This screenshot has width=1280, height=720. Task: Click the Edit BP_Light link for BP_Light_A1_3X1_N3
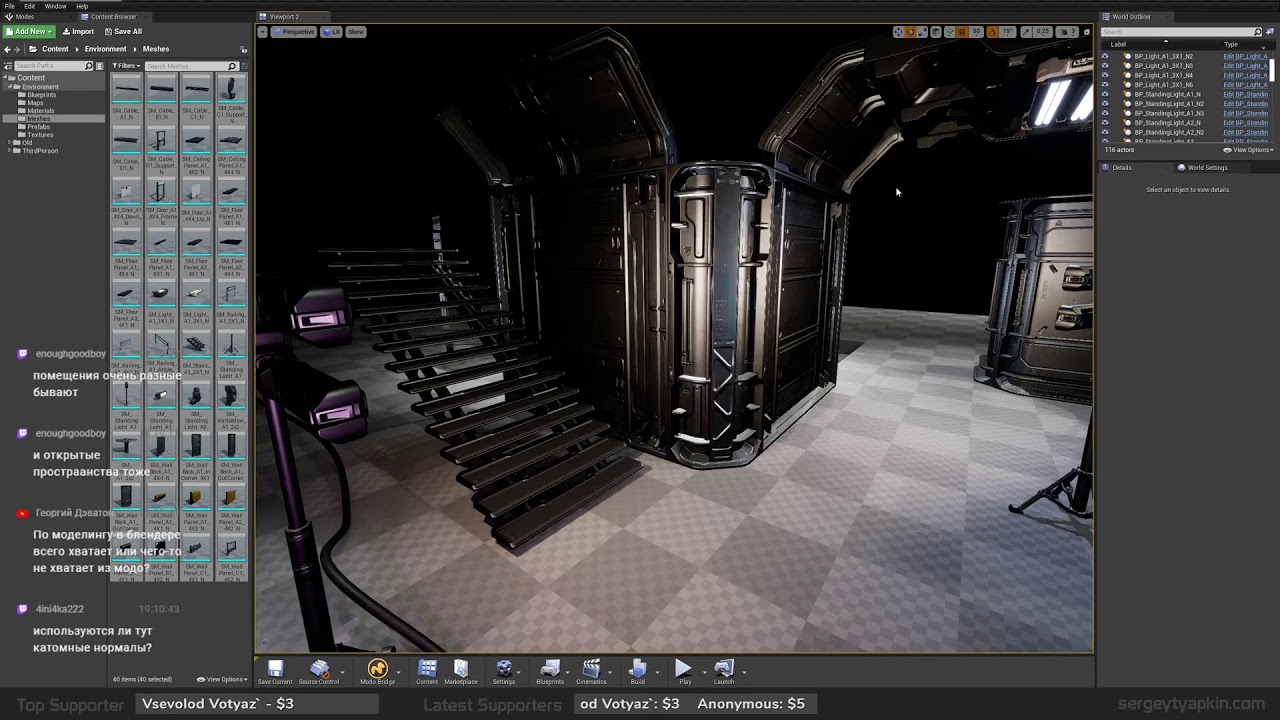tap(1245, 66)
